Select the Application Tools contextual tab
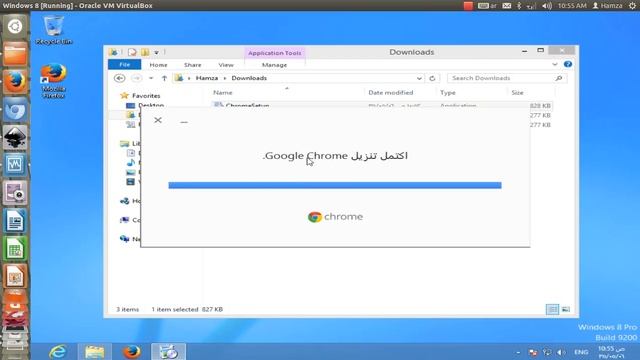Image resolution: width=640 pixels, height=360 pixels. pyautogui.click(x=275, y=53)
